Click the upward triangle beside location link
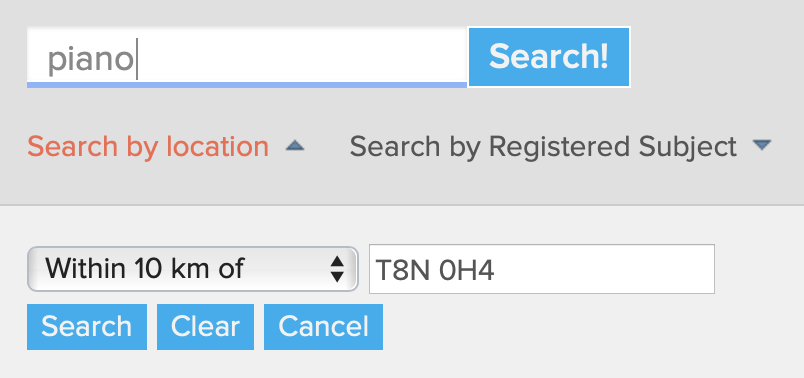This screenshot has width=804, height=378. click(295, 147)
